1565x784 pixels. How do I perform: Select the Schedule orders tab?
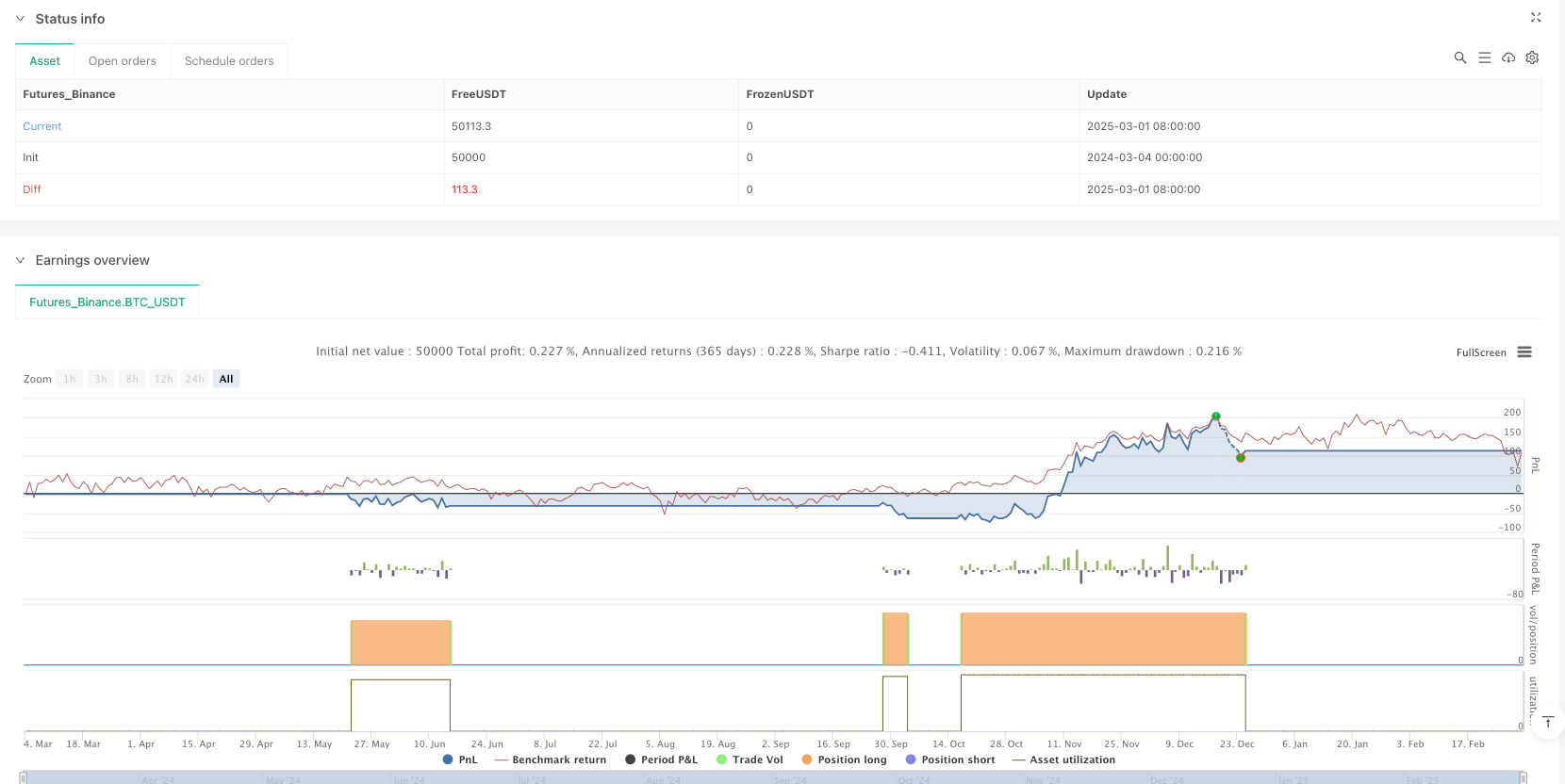point(229,61)
